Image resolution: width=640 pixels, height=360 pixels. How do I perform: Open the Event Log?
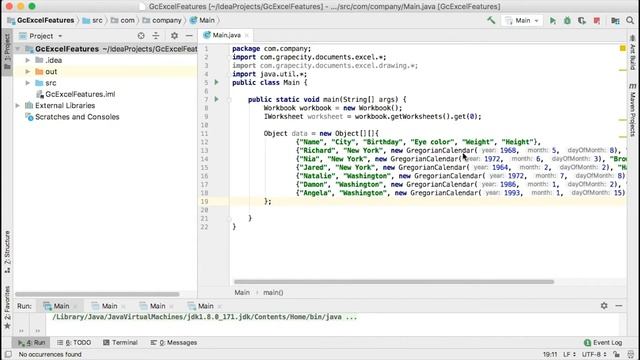(x=603, y=342)
